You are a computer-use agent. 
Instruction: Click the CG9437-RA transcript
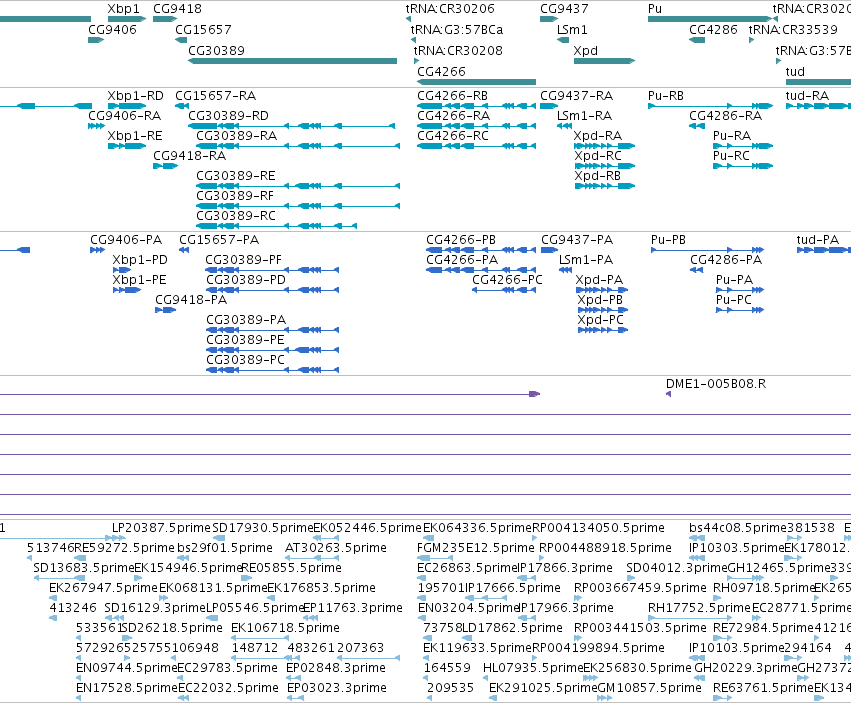click(549, 106)
